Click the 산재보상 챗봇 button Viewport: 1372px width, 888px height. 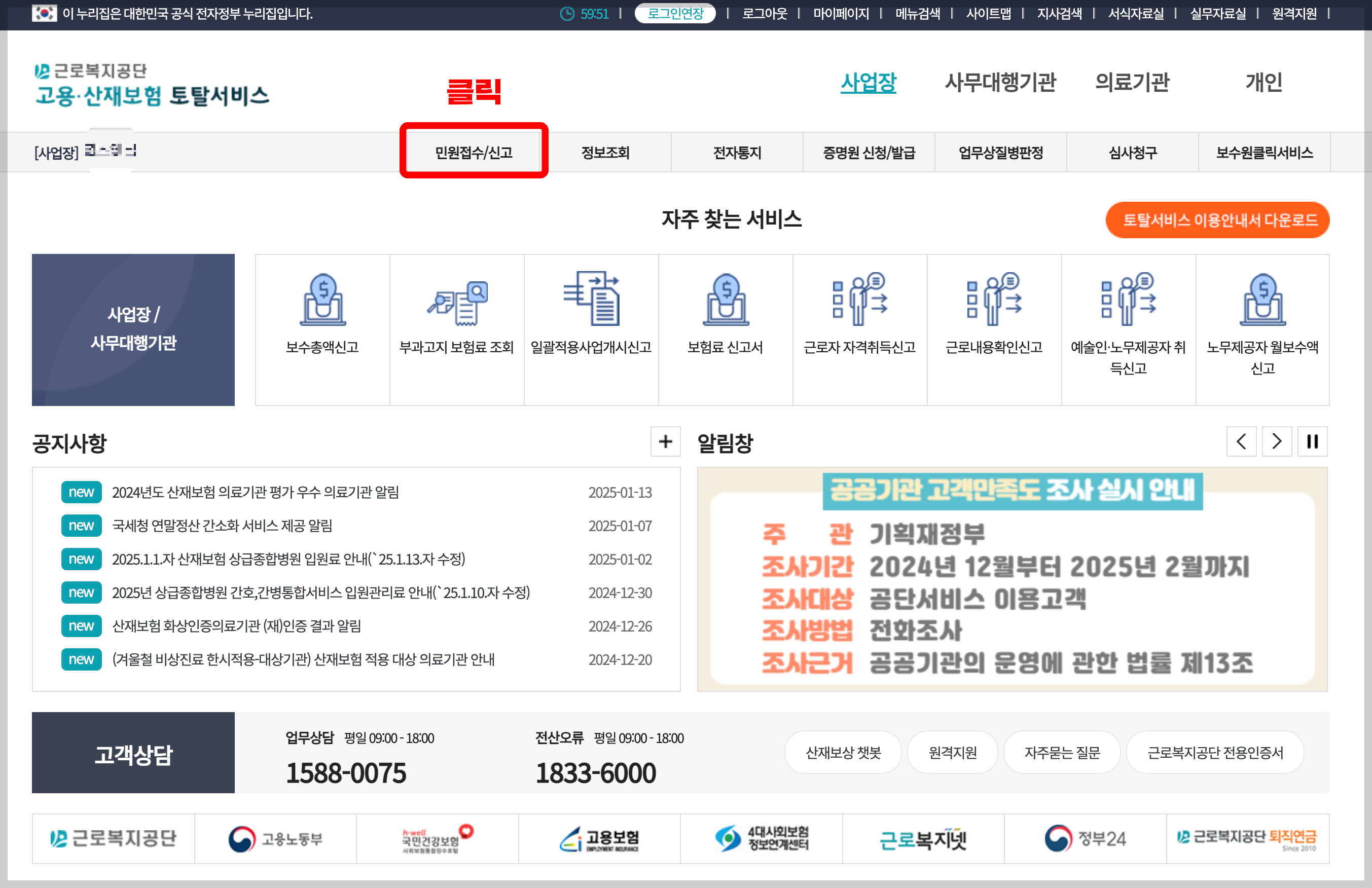coord(843,753)
